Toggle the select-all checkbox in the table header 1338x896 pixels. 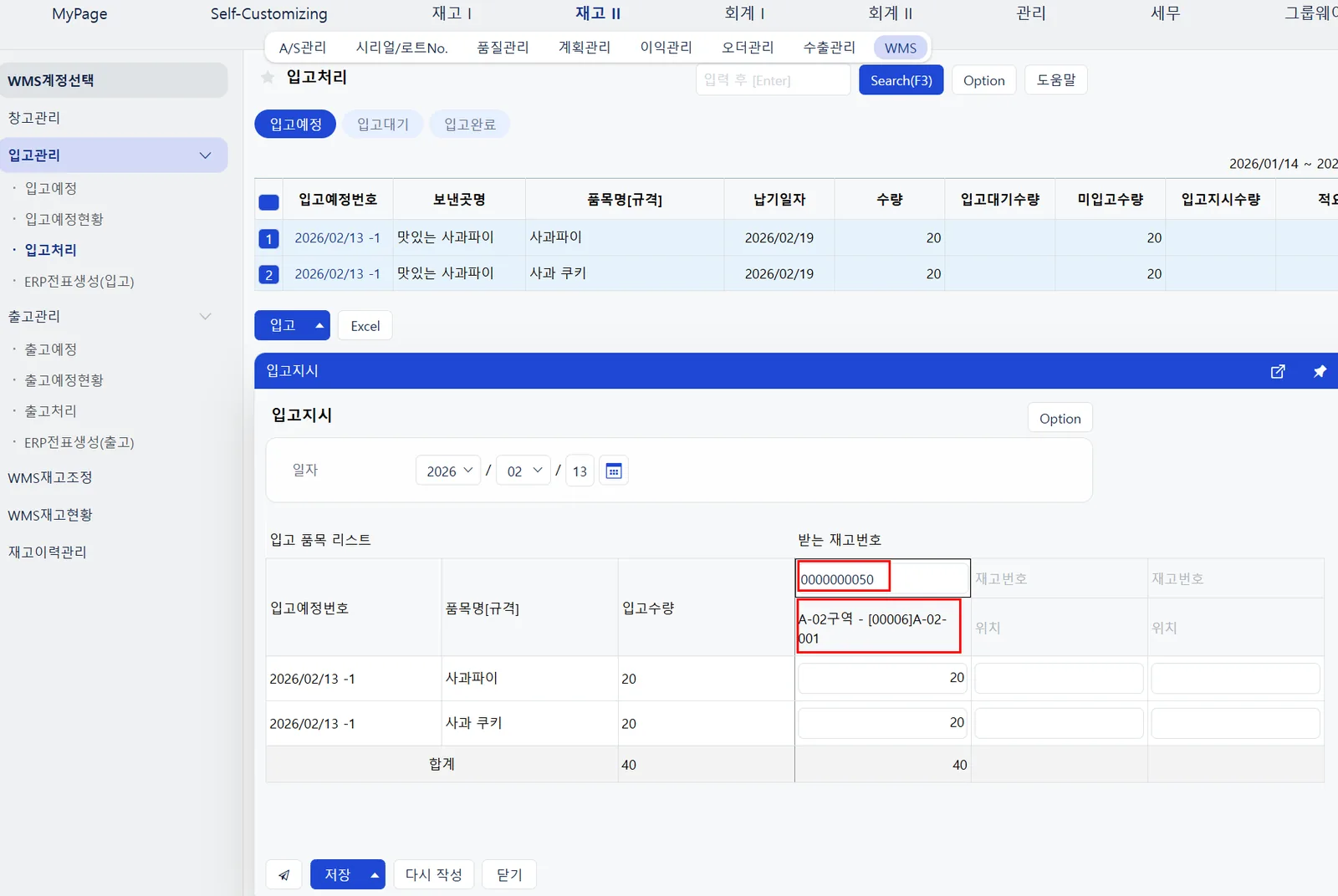[268, 201]
